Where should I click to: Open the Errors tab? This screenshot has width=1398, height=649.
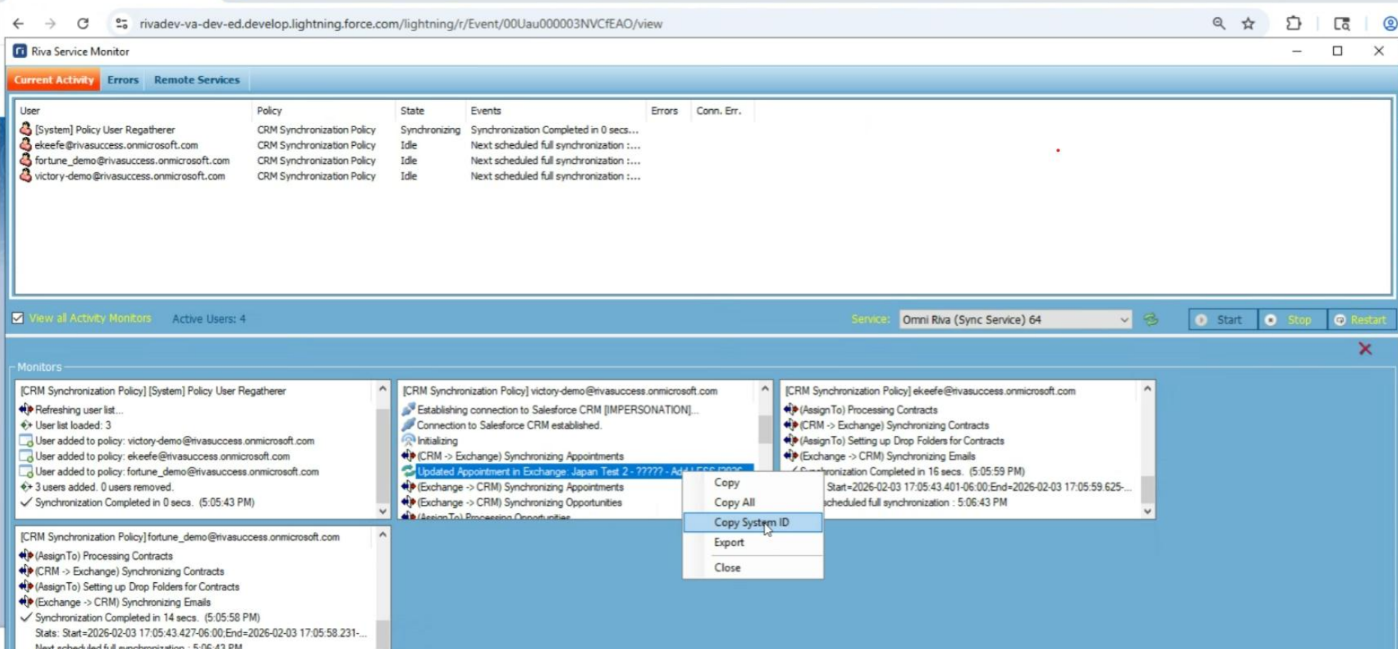click(x=123, y=80)
